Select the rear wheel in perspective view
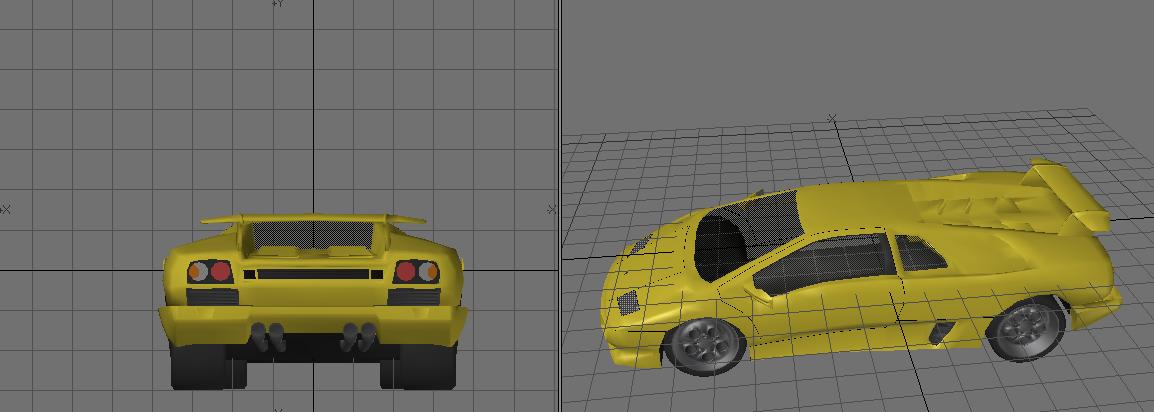 [x=1025, y=329]
